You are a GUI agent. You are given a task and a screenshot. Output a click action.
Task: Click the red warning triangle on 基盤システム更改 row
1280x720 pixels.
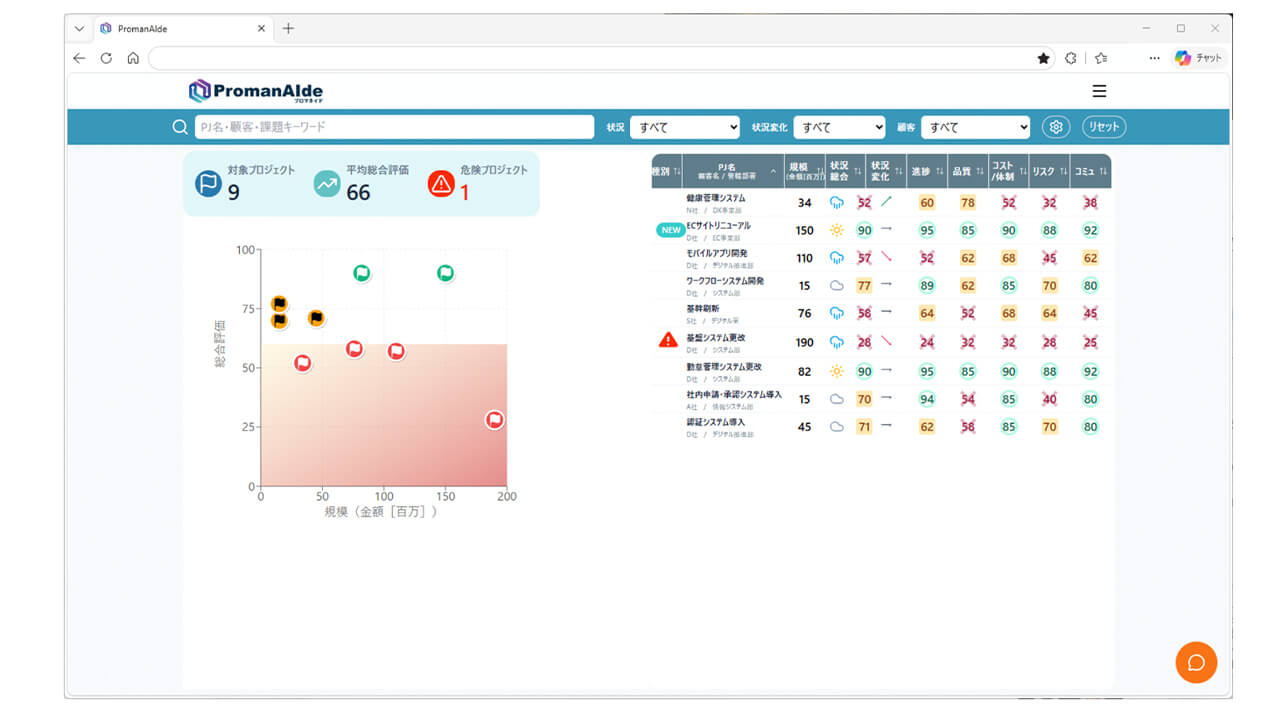coord(668,340)
